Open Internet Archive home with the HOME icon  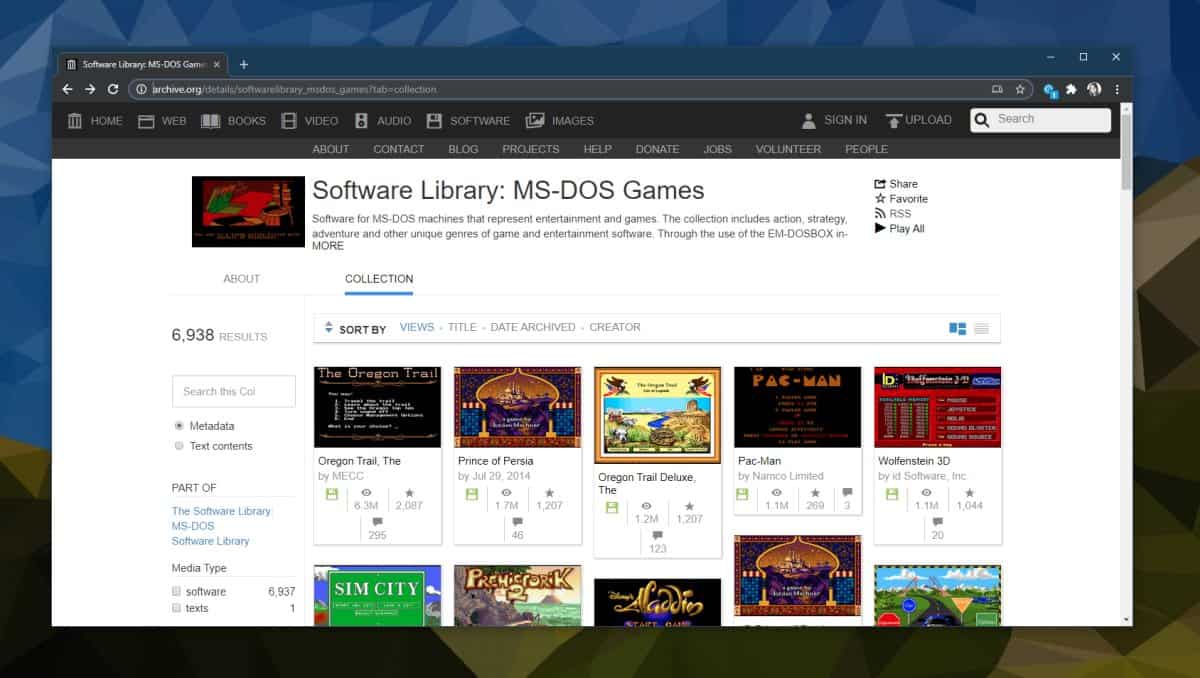(x=75, y=119)
